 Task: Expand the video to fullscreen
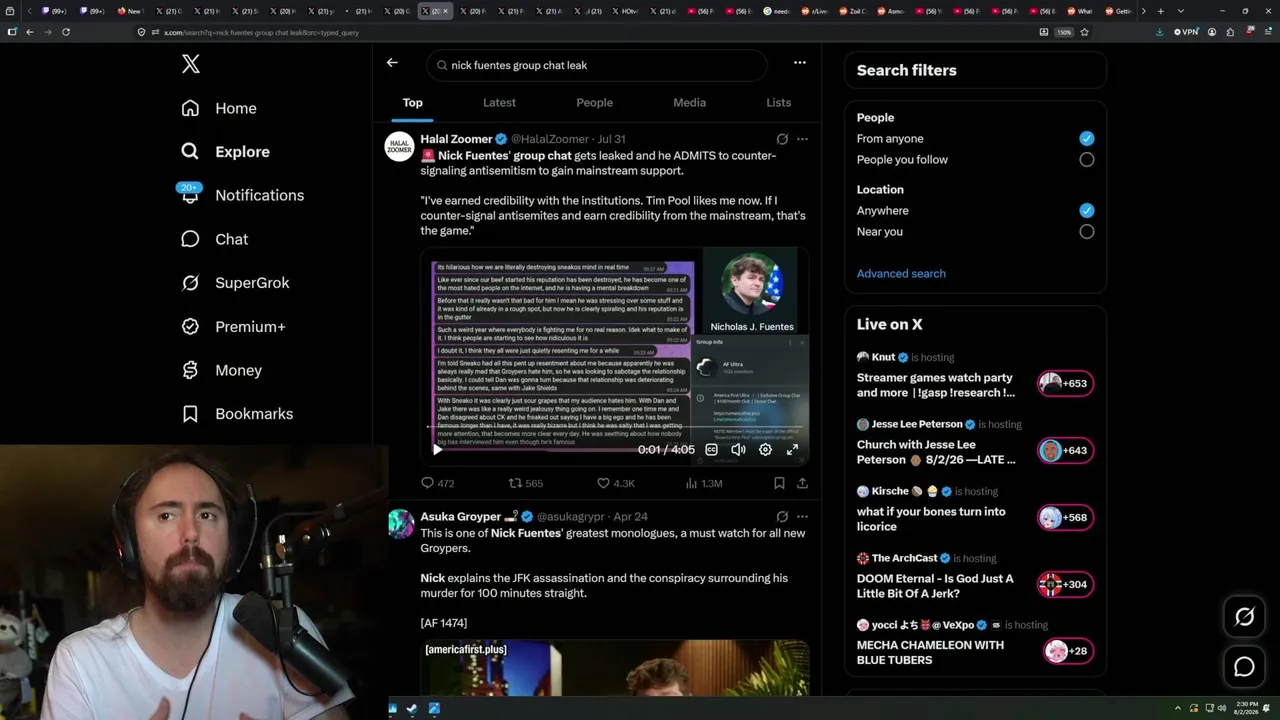click(x=792, y=450)
